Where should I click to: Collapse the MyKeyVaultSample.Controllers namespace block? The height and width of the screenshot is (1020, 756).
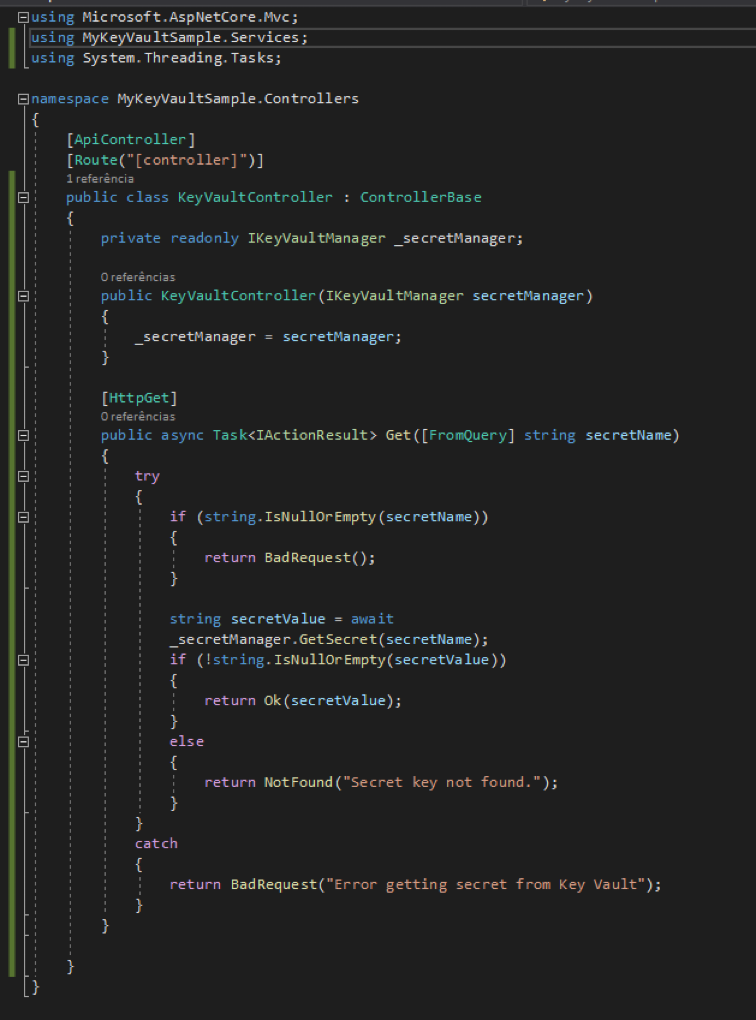click(x=23, y=99)
